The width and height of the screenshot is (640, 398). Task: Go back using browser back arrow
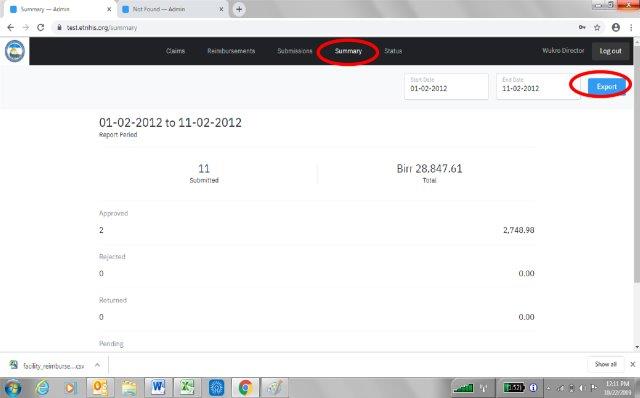(11, 27)
